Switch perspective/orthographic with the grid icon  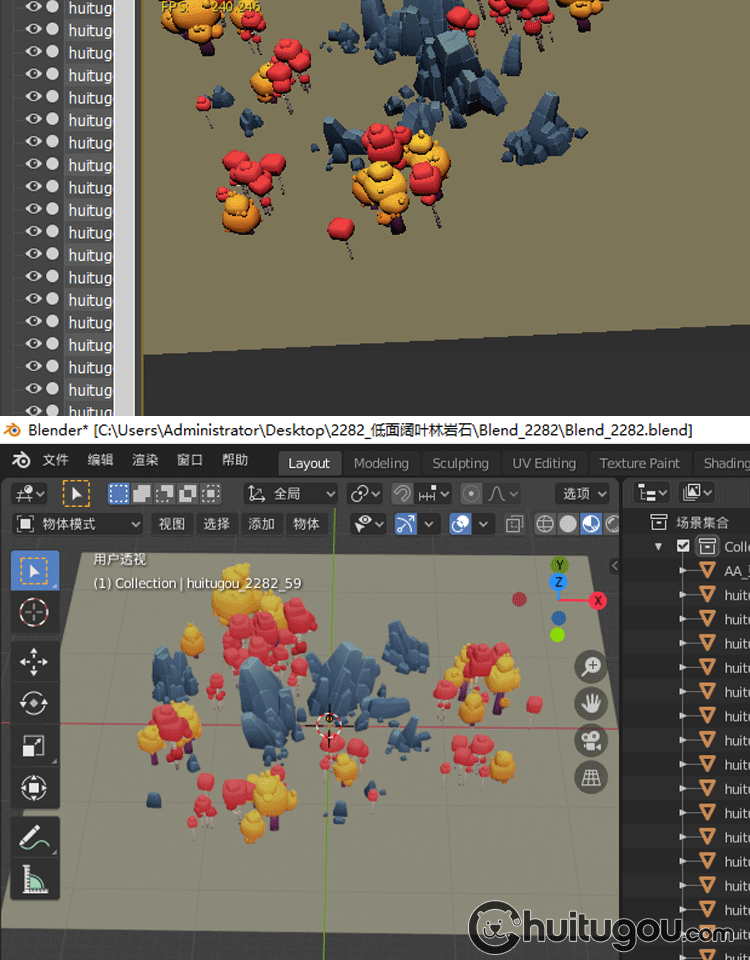[x=591, y=777]
